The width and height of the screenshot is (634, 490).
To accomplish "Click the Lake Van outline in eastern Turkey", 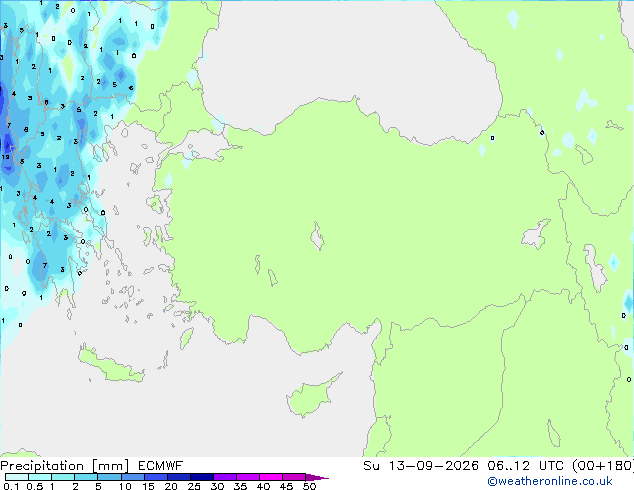I will [x=536, y=234].
